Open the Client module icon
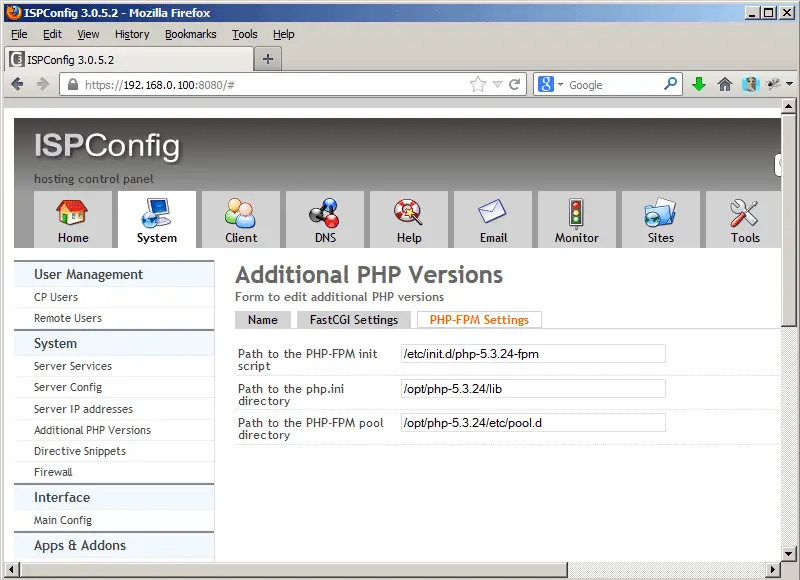This screenshot has height=580, width=800. point(241,219)
